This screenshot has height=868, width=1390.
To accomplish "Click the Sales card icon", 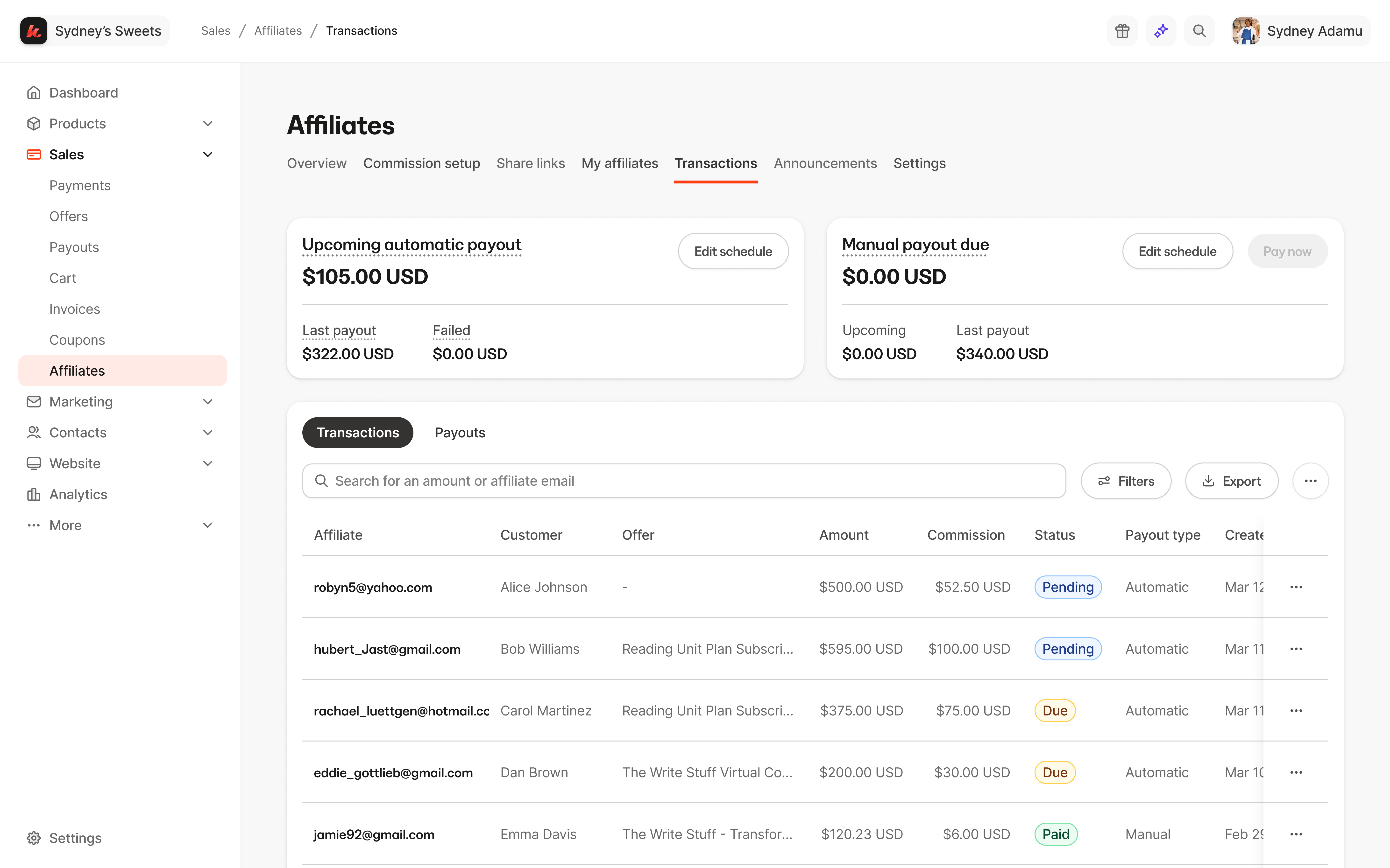I will (34, 154).
